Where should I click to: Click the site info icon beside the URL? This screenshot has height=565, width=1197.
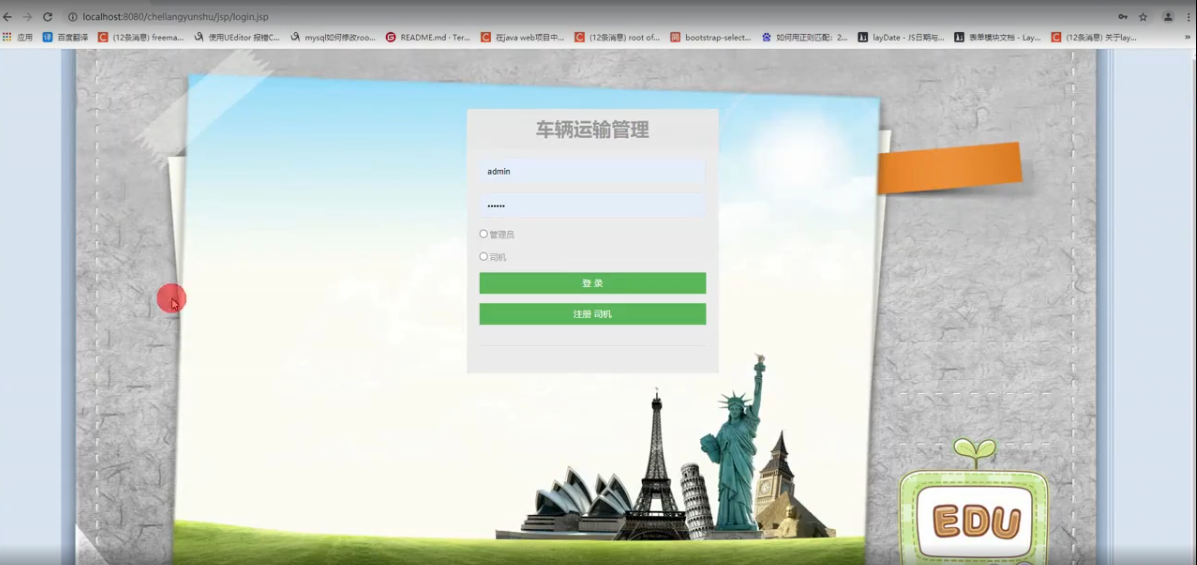pyautogui.click(x=73, y=17)
